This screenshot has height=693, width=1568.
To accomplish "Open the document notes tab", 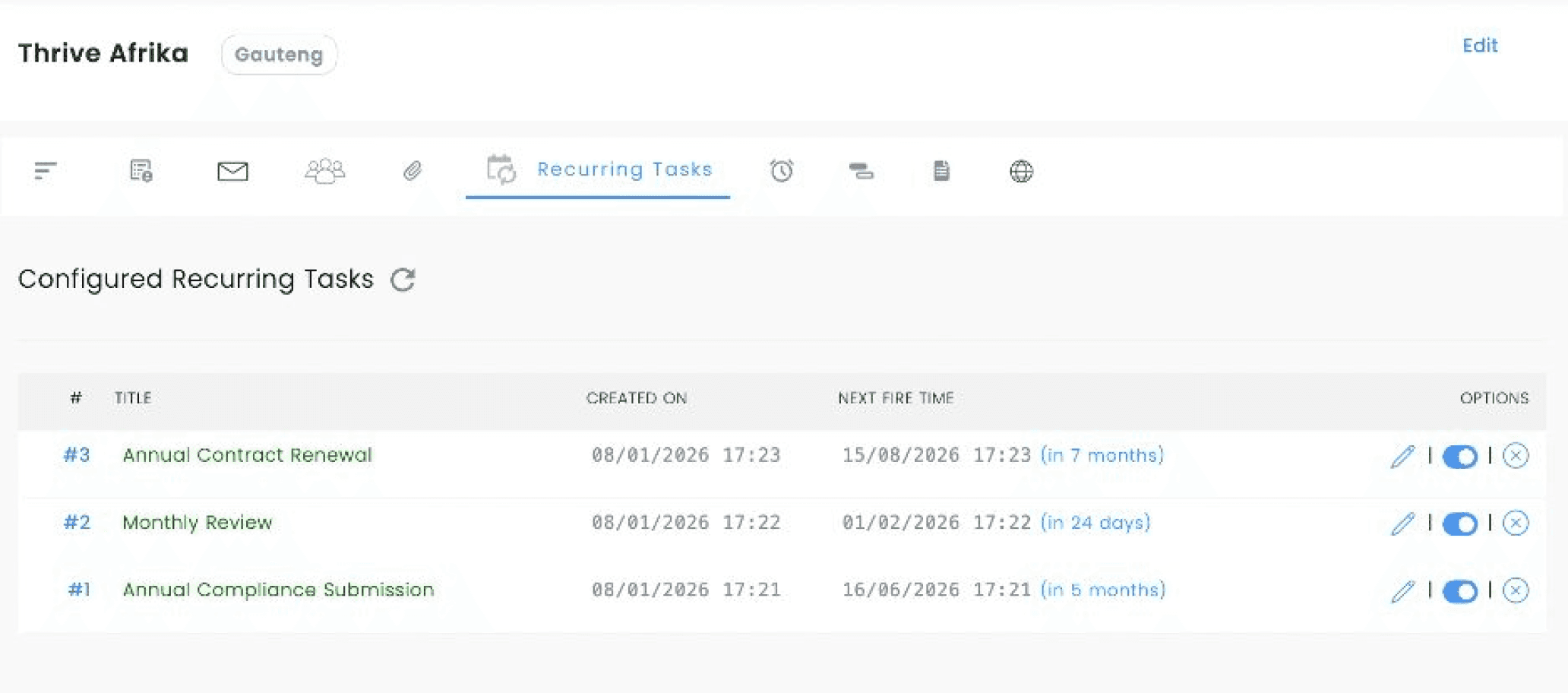I will coord(941,171).
